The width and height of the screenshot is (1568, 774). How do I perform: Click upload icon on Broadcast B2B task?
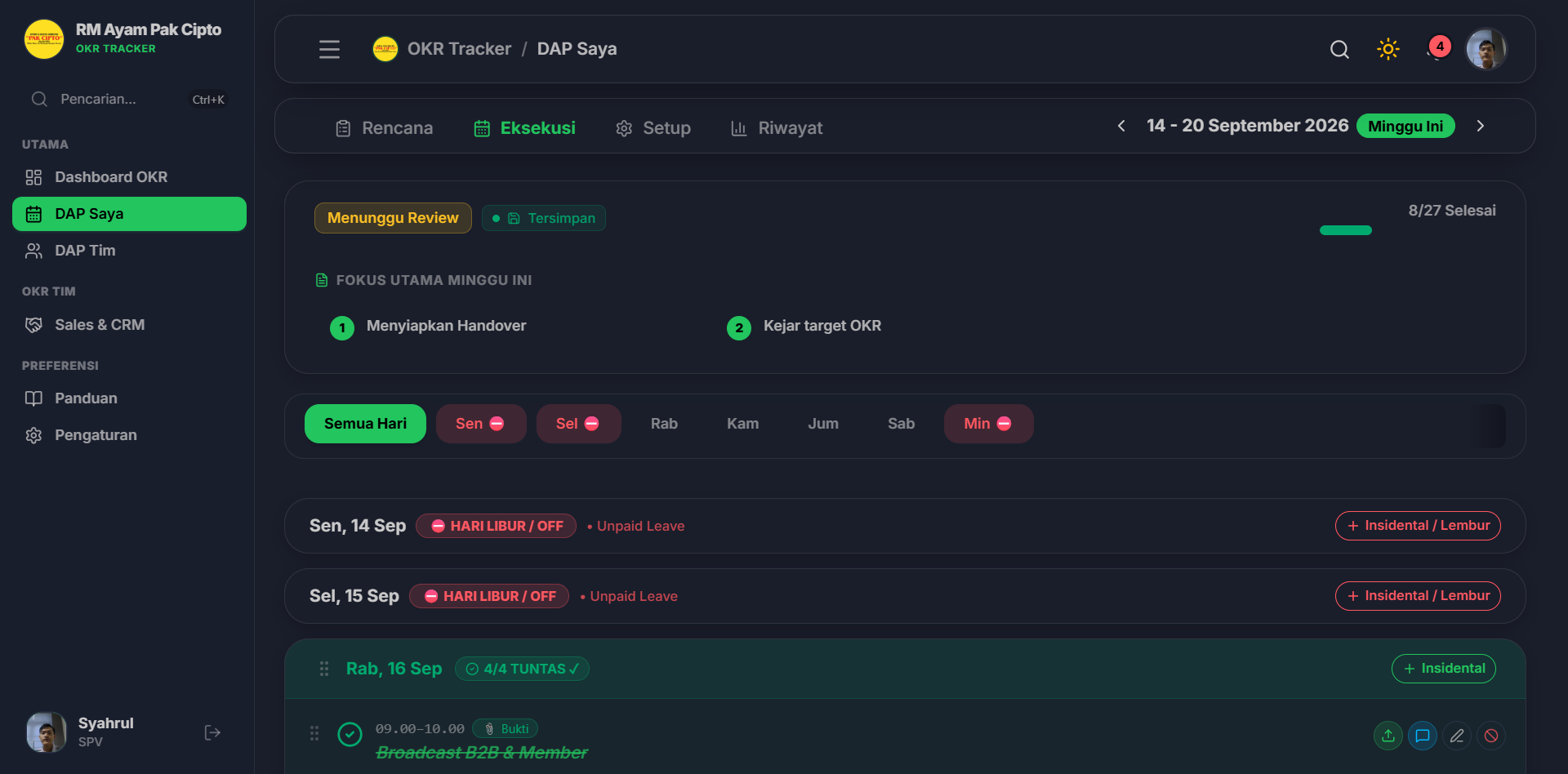pos(1388,736)
